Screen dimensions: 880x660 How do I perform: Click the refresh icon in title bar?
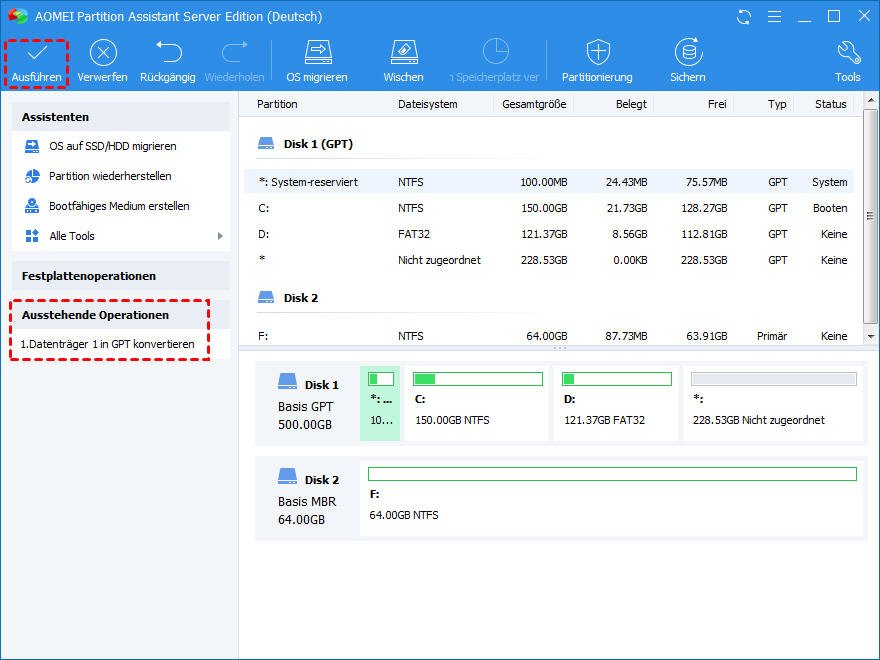[743, 17]
